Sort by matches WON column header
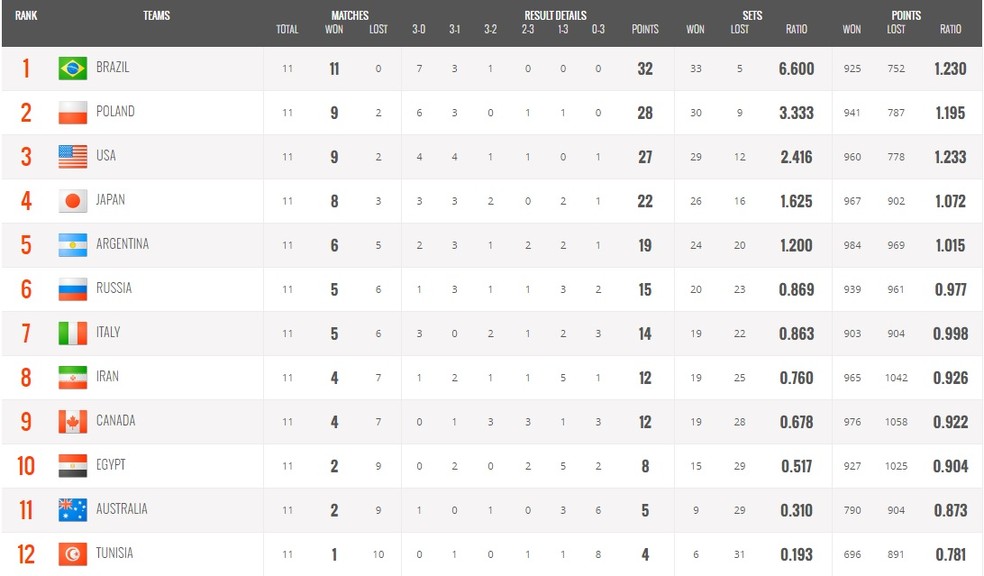Image resolution: width=984 pixels, height=576 pixels. [x=334, y=29]
